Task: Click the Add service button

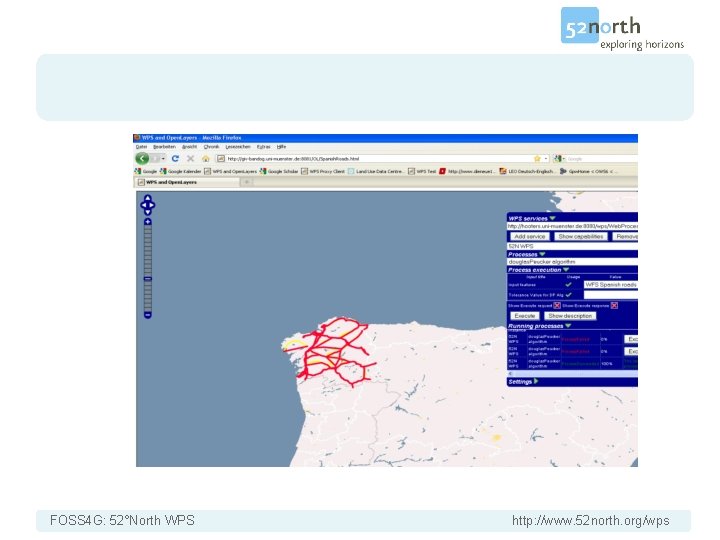Action: point(529,236)
